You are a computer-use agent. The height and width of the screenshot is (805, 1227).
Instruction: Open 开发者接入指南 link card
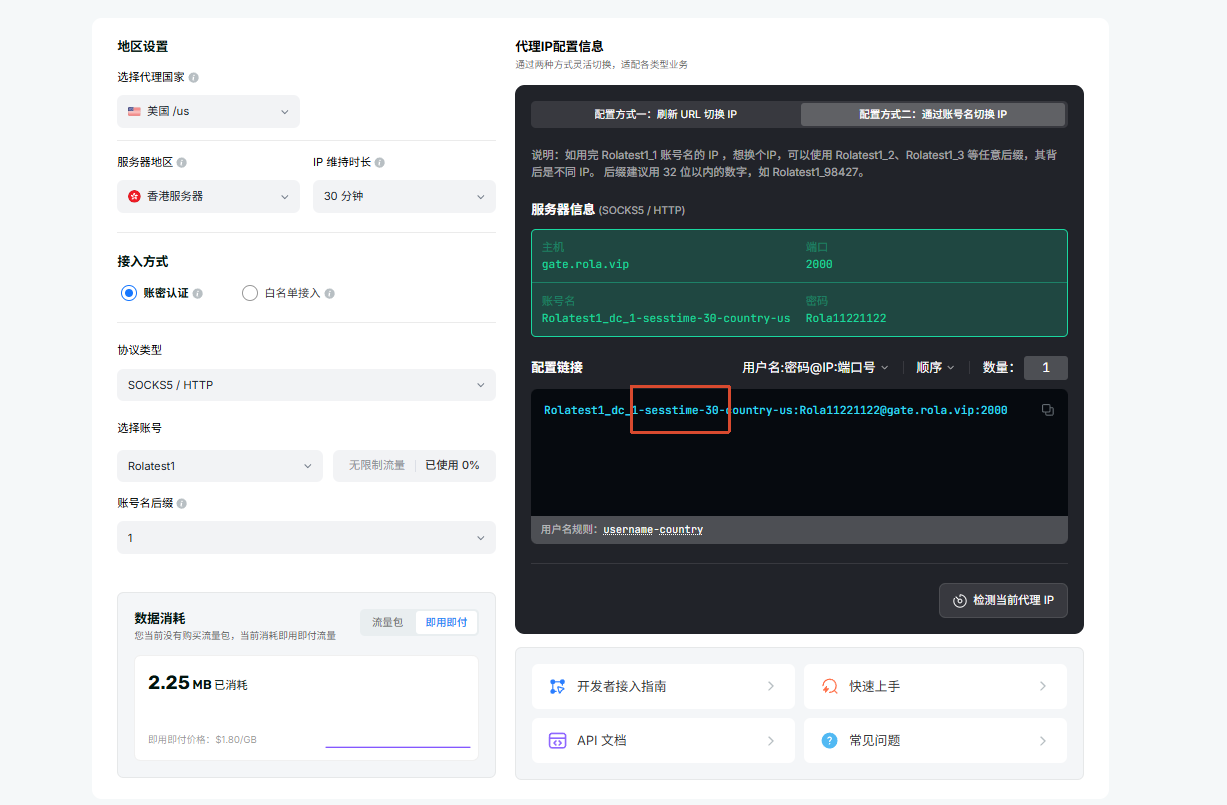[x=663, y=686]
